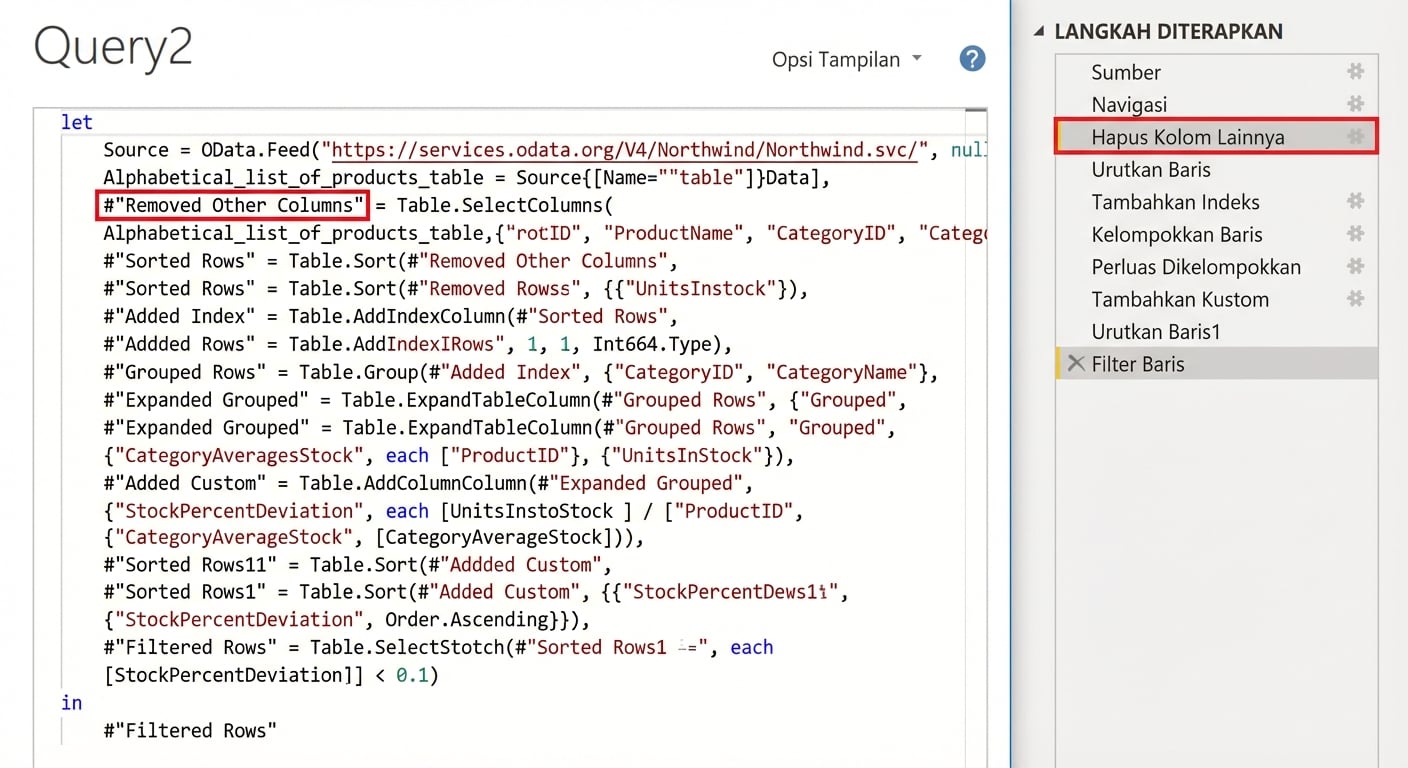Screen dimensions: 1408x768
Task: Edit Tambahkan Indeks step via its gear icon
Action: pos(1355,202)
